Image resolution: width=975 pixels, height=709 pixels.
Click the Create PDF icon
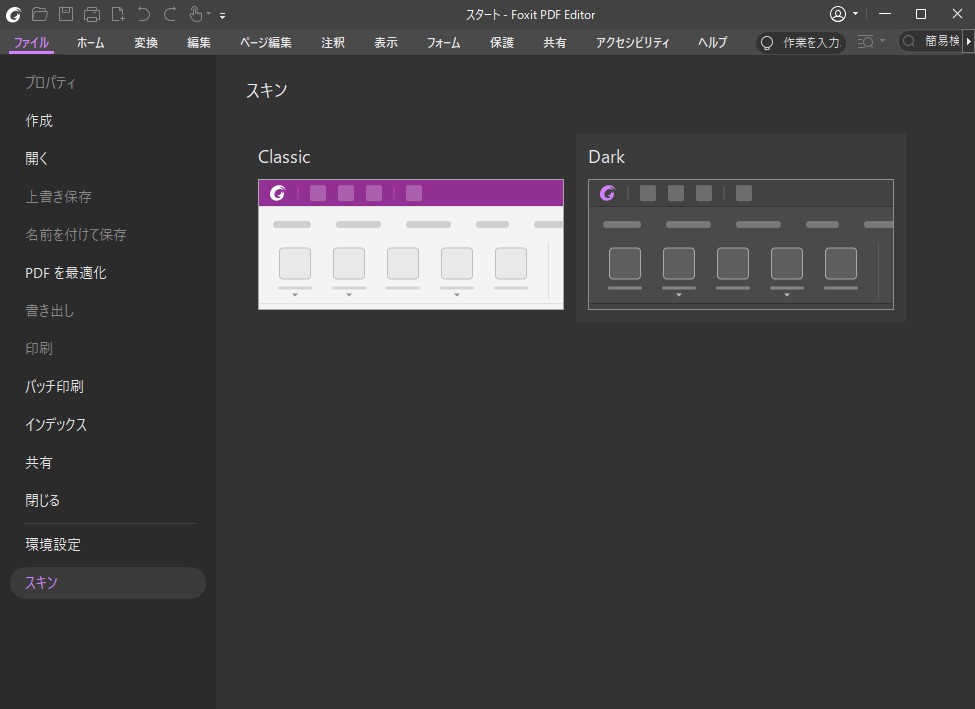pyautogui.click(x=116, y=14)
